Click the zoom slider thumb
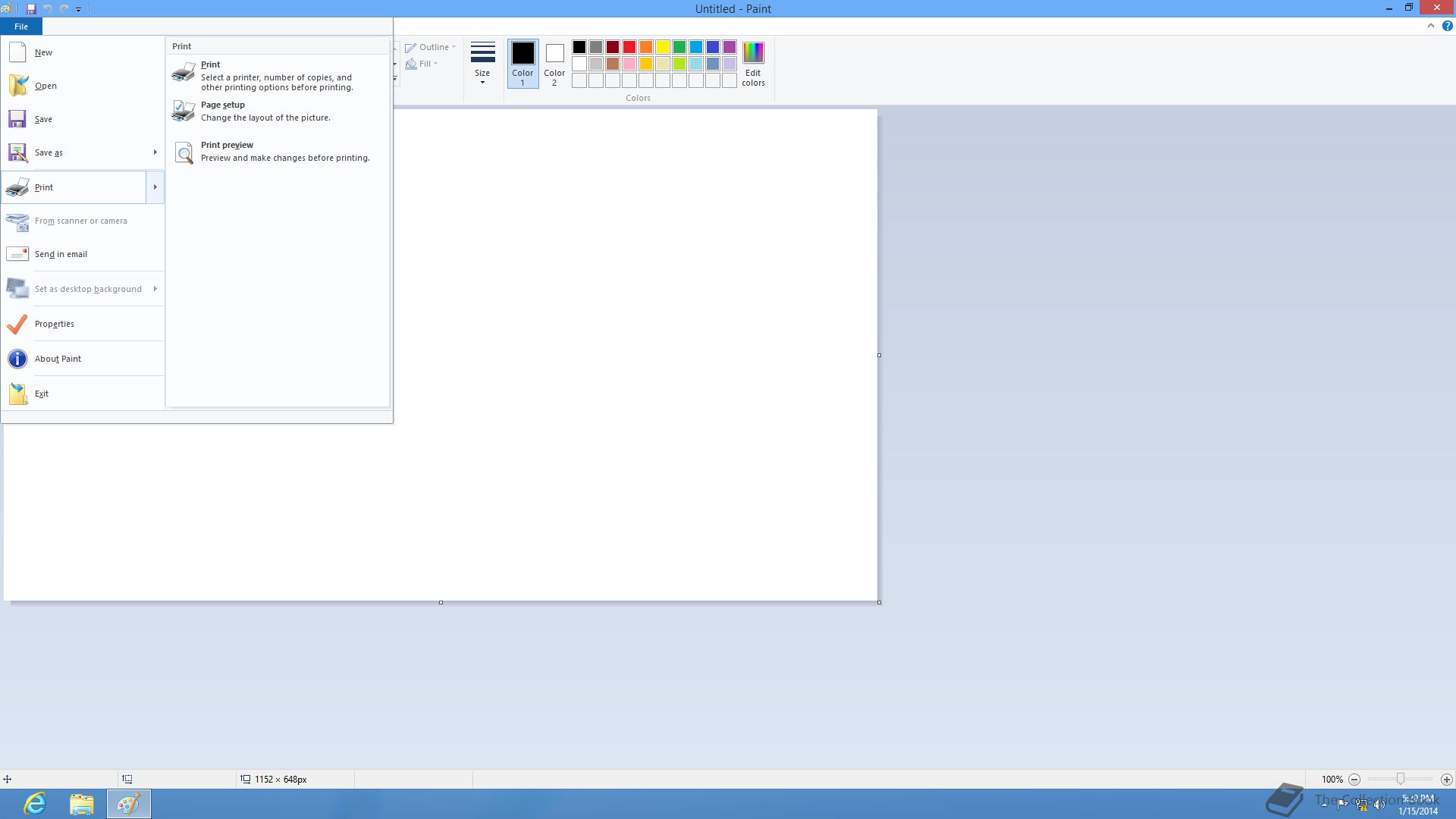 coord(1401,780)
